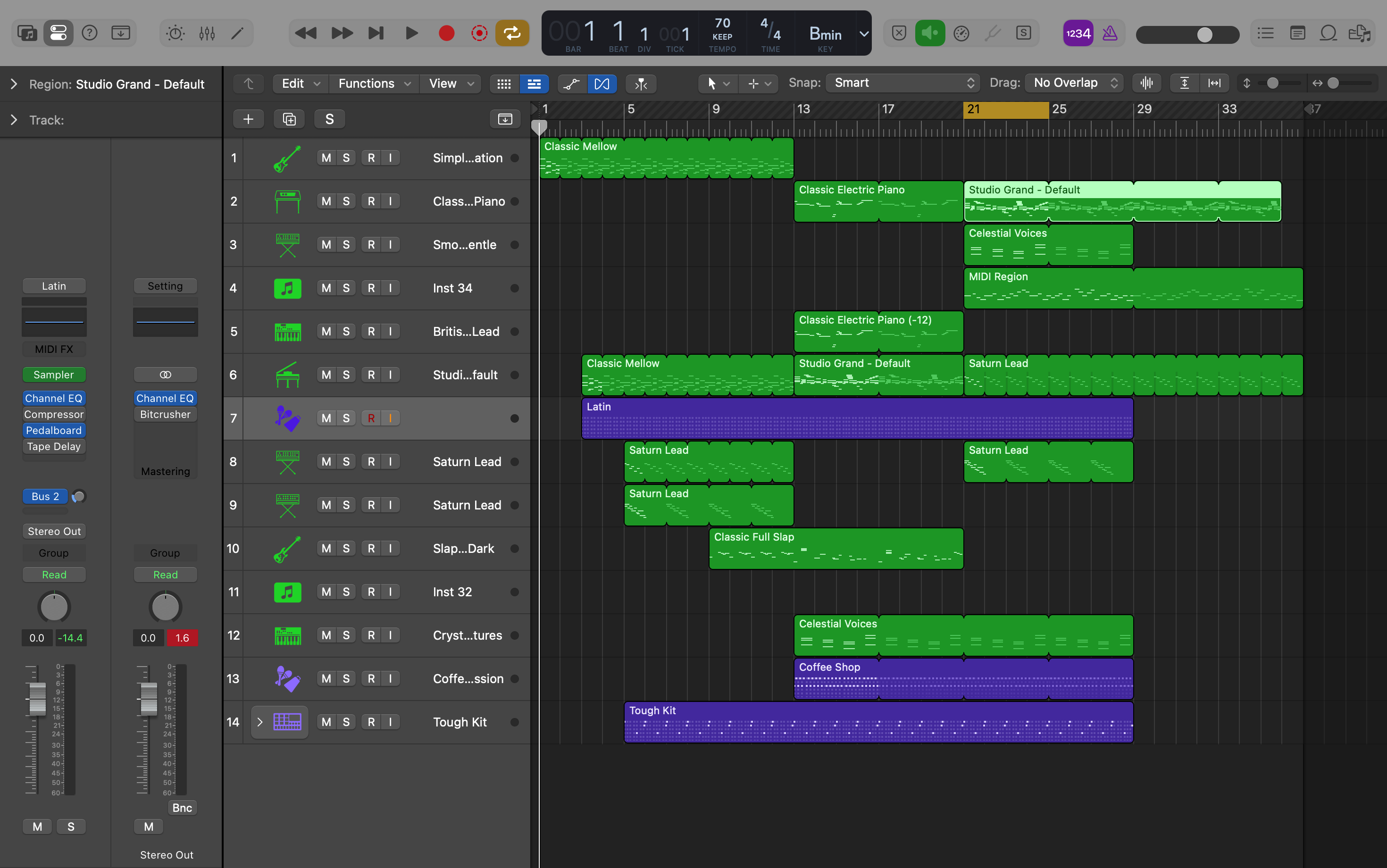The image size is (1387, 868).
Task: Solo the Saturn Lead track 8
Action: pos(346,461)
